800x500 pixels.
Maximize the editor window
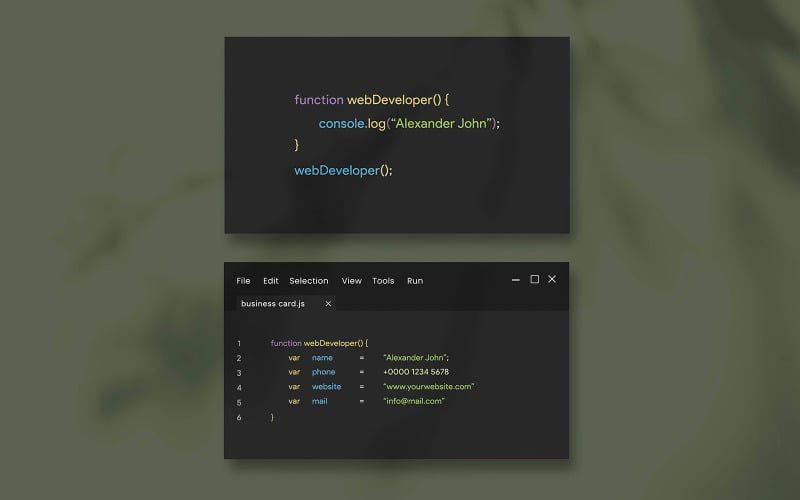pyautogui.click(x=534, y=279)
